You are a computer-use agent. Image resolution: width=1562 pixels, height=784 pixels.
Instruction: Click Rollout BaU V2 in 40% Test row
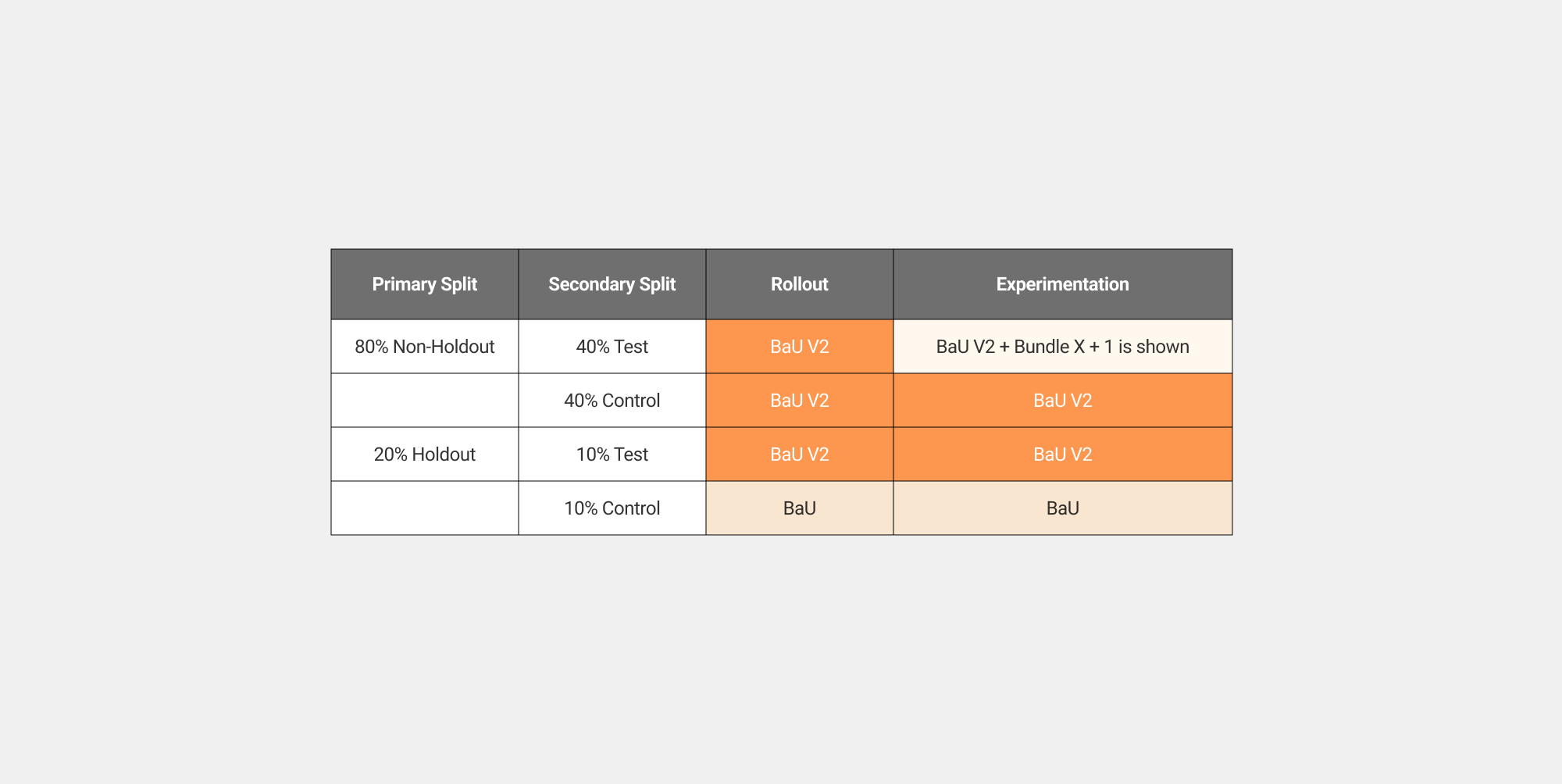tap(799, 347)
